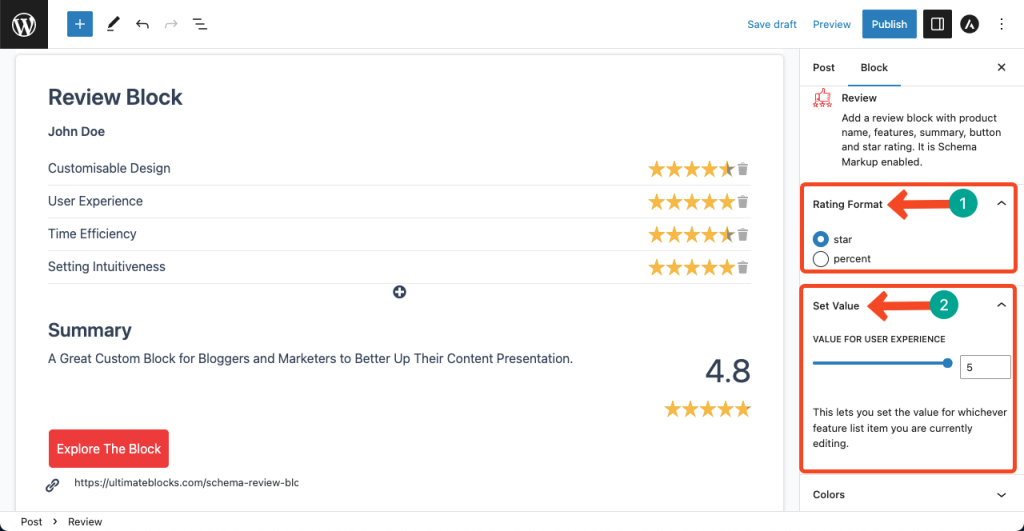Screen dimensions: 1024x531
Task: Switch to the Block tab
Action: 874,68
